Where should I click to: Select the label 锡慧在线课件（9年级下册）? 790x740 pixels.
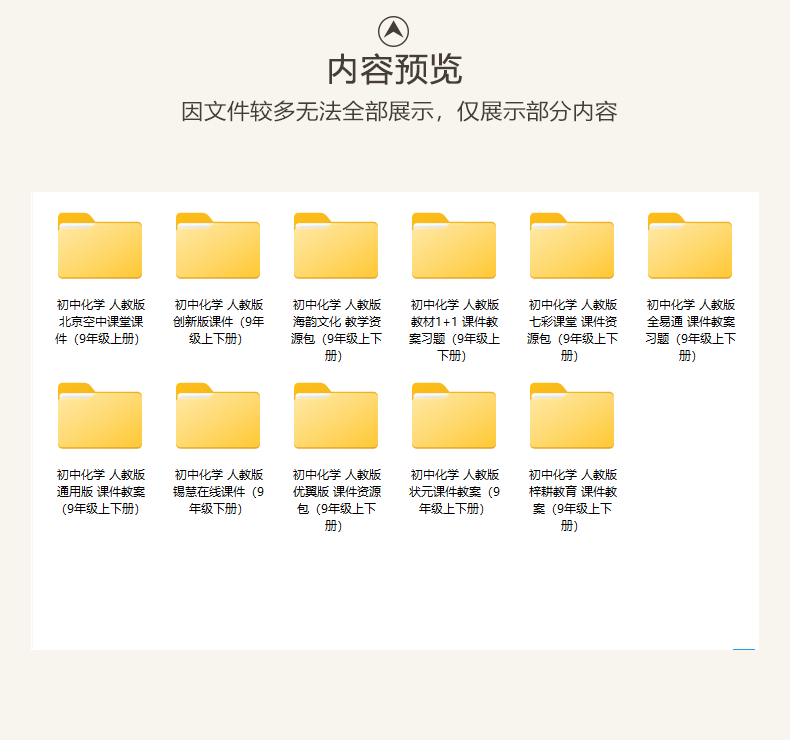[x=218, y=492]
